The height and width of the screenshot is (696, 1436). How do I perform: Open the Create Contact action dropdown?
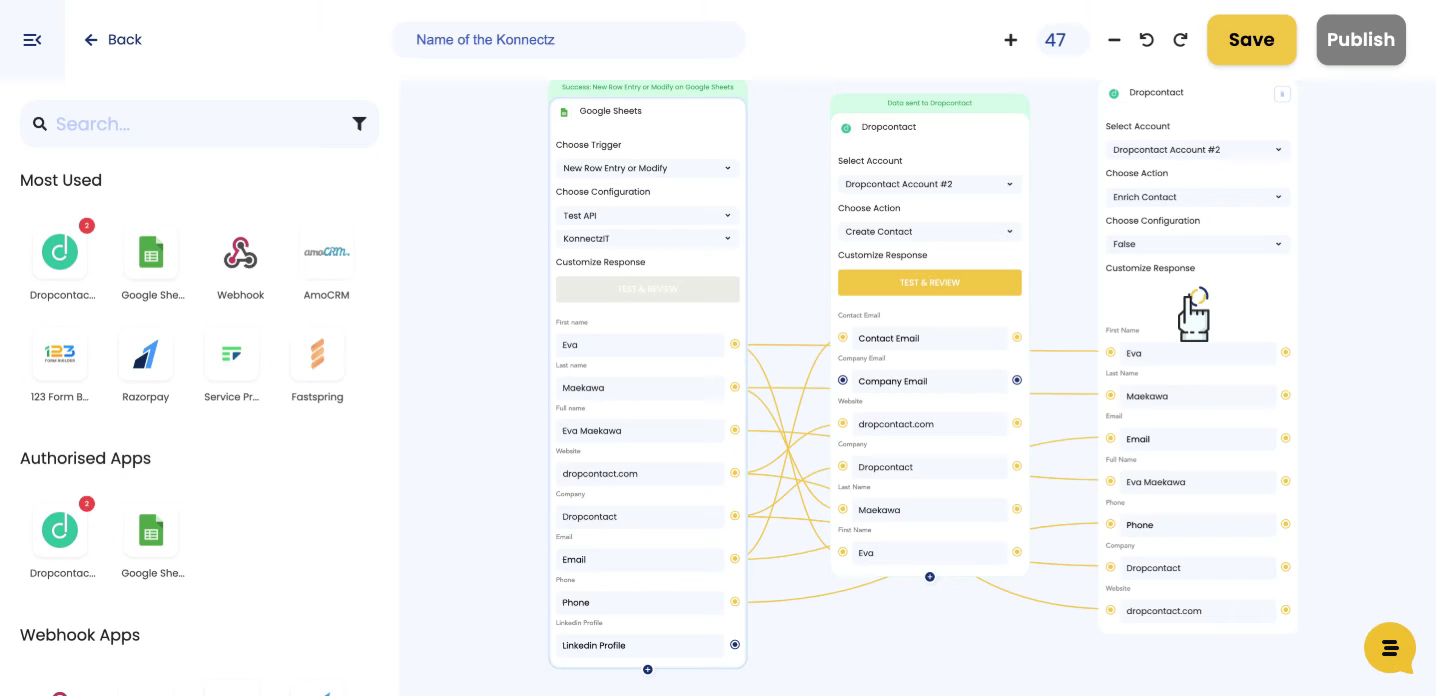click(x=930, y=232)
